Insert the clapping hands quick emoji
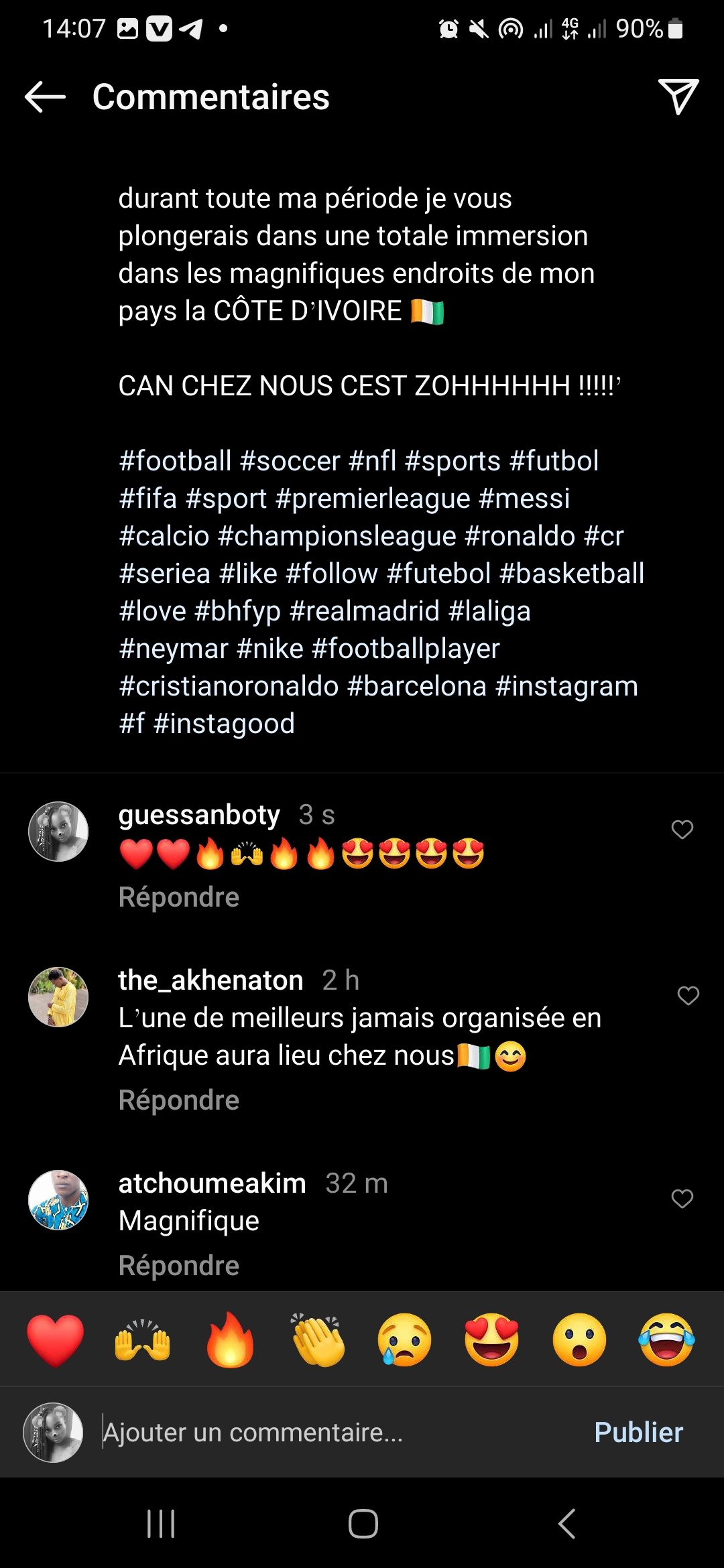724x1568 pixels. pos(318,1340)
